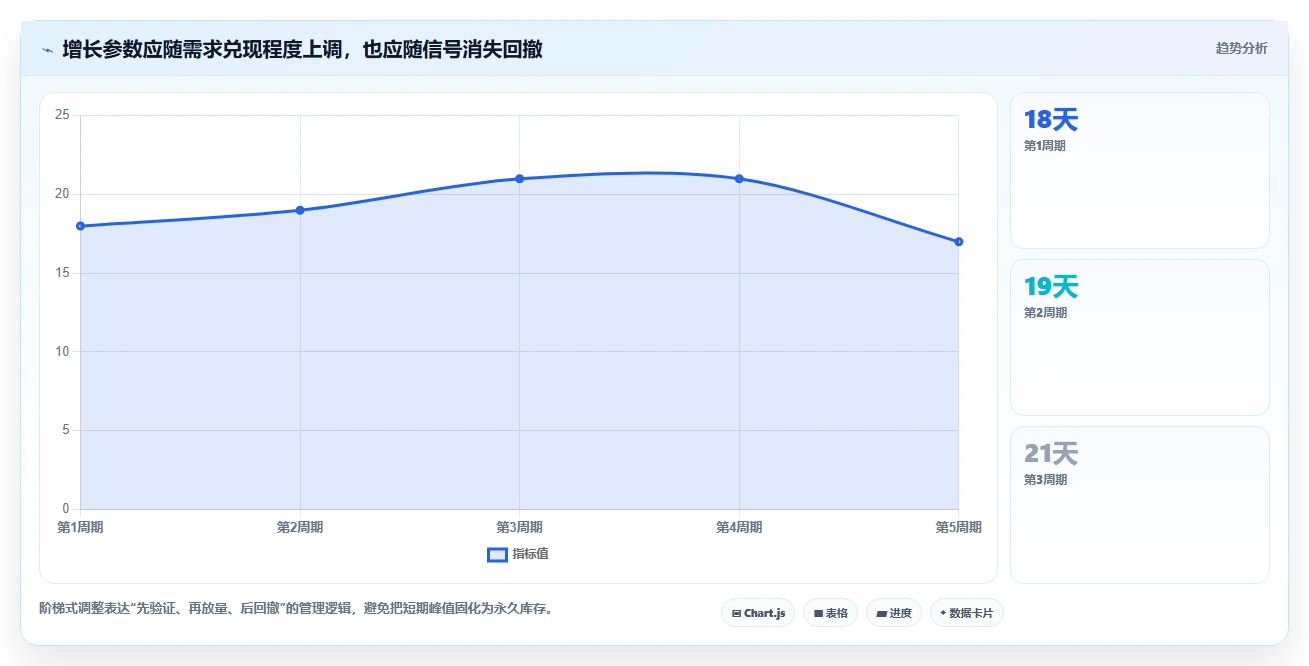This screenshot has width=1309, height=666.
Task: Click the 表格 tag icon
Action: (x=818, y=613)
